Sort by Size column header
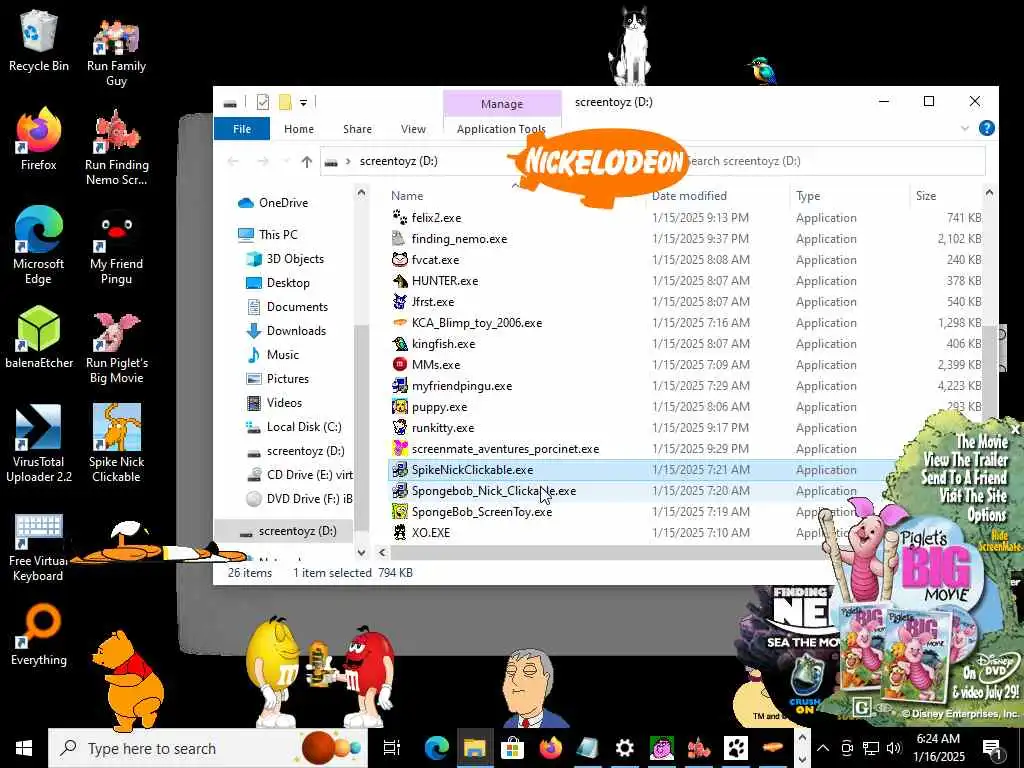Image resolution: width=1024 pixels, height=768 pixels. [925, 196]
